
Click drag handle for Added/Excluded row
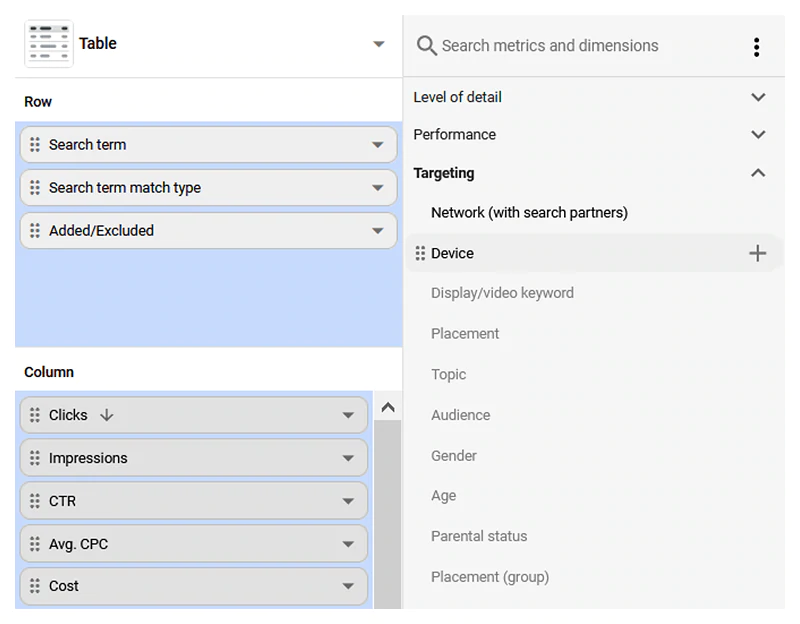35,231
